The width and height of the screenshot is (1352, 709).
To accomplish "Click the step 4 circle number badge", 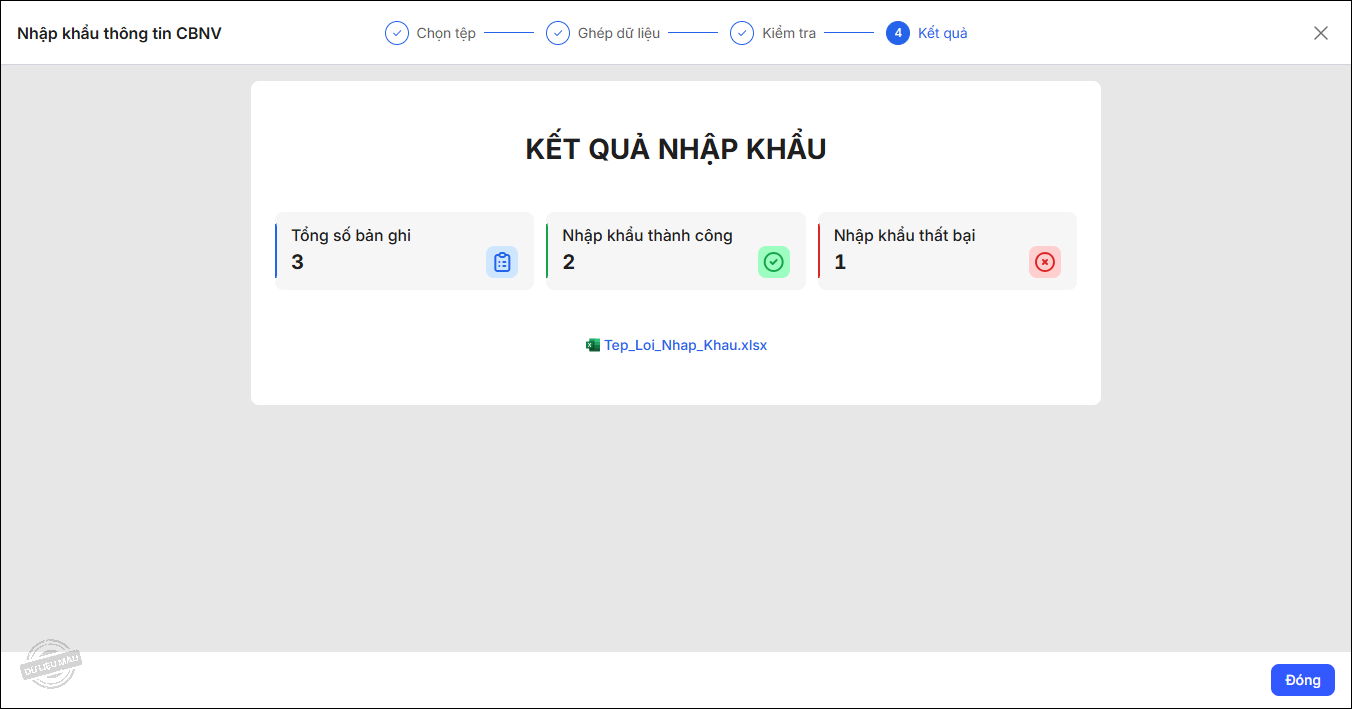I will click(898, 33).
